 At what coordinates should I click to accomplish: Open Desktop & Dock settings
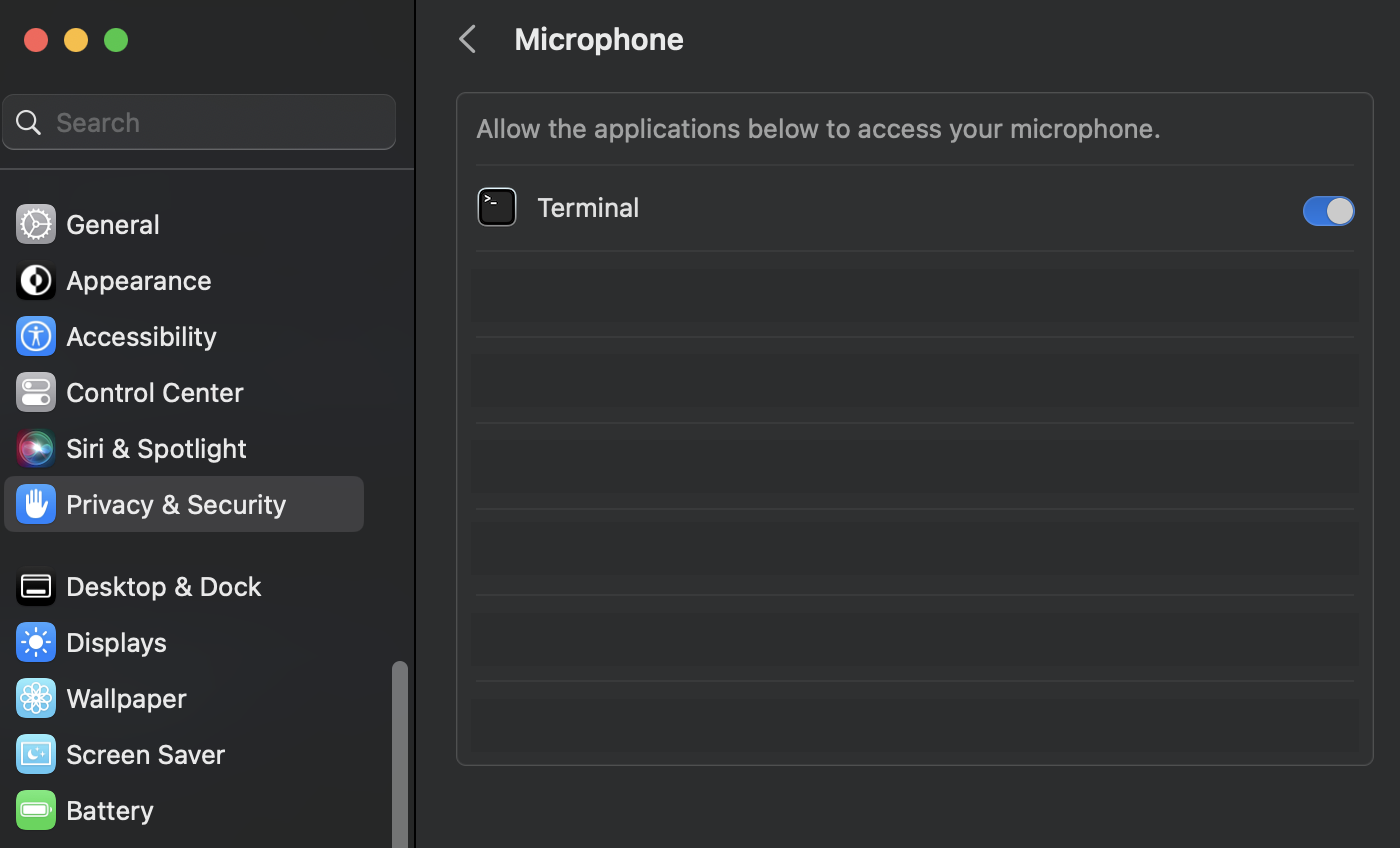[x=184, y=586]
